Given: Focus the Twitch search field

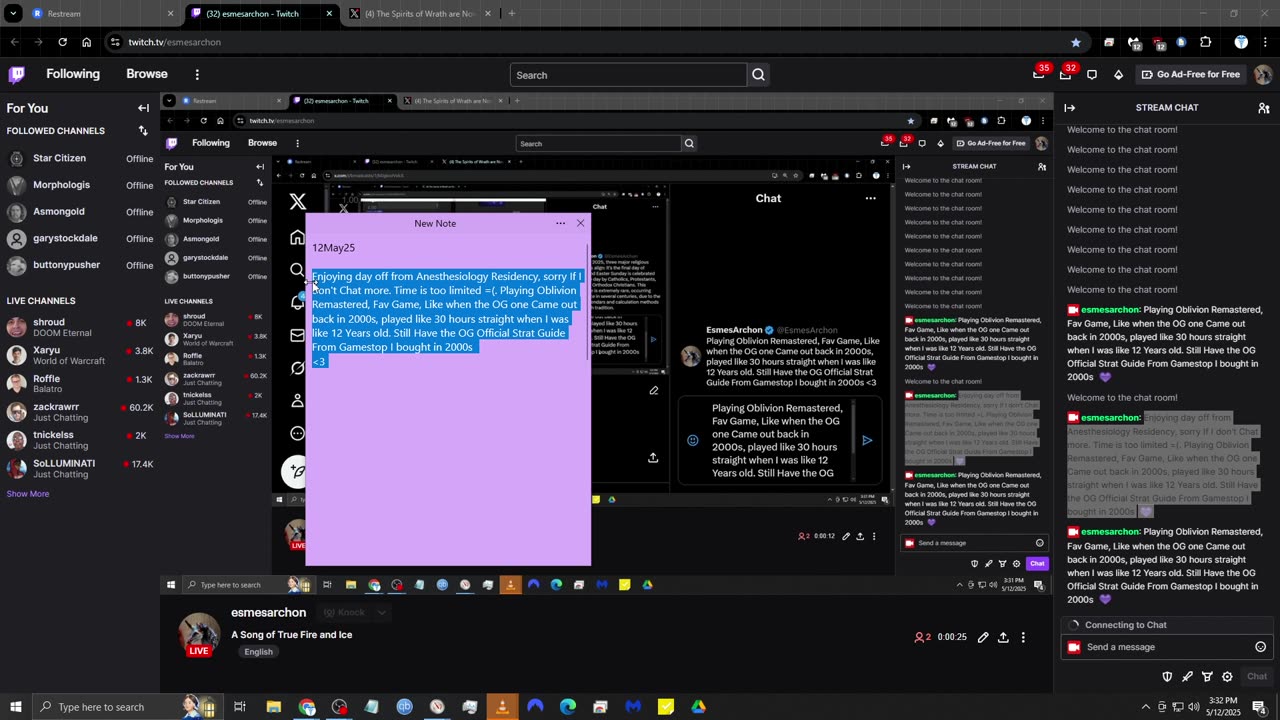Looking at the screenshot, I should [628, 75].
